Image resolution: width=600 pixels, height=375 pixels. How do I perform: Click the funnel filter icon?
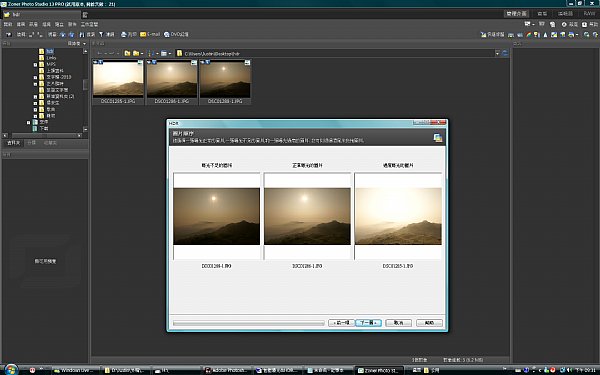(101, 34)
